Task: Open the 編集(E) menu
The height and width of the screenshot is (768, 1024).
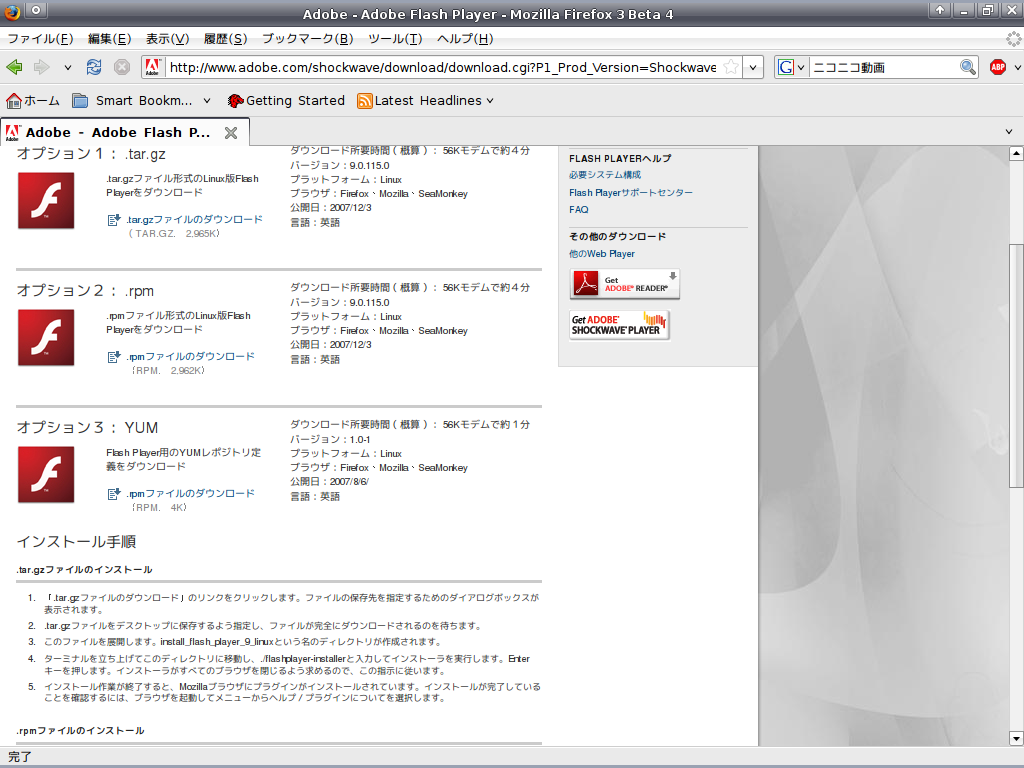Action: click(x=110, y=39)
